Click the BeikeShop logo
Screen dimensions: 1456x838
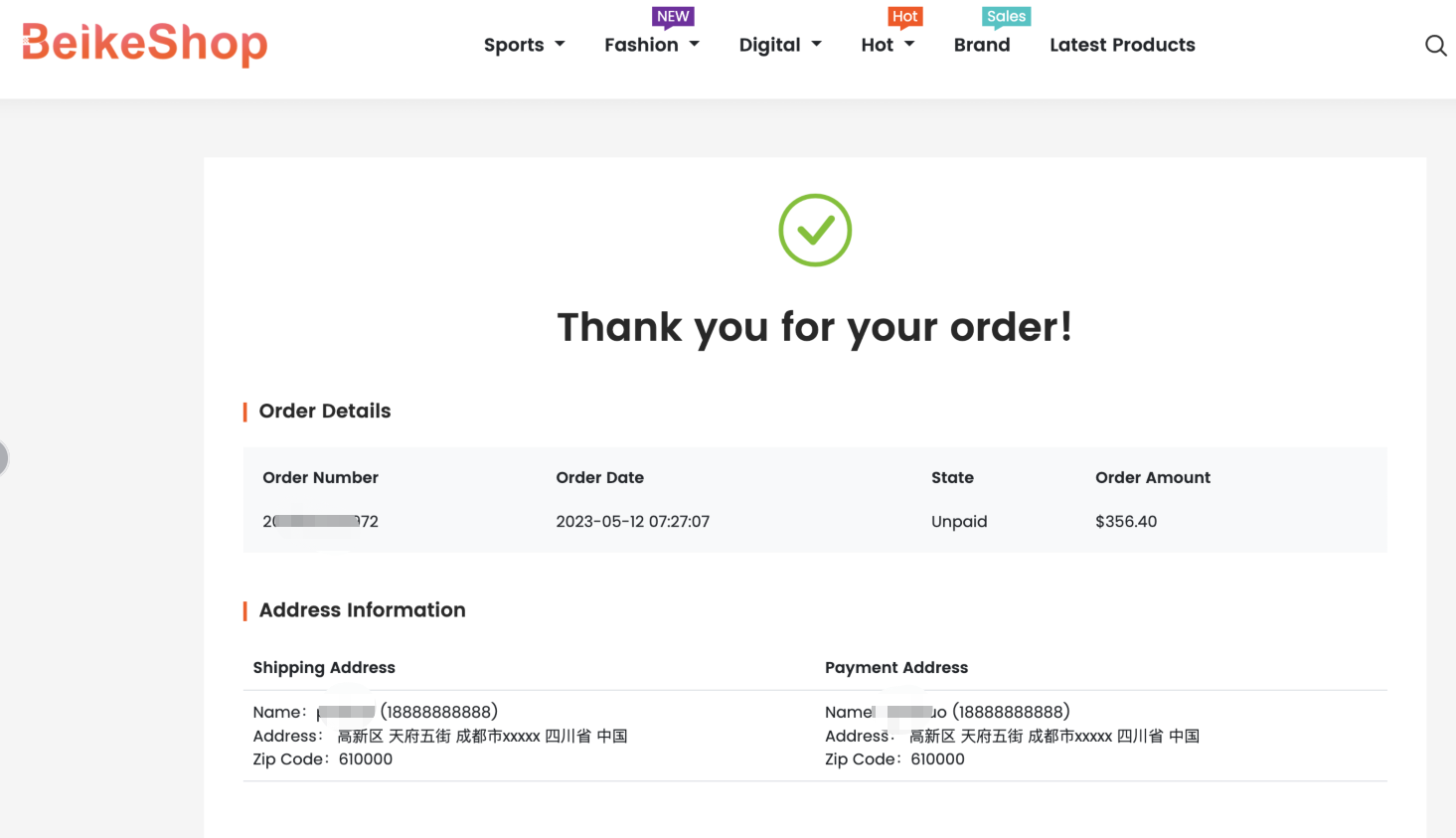145,44
